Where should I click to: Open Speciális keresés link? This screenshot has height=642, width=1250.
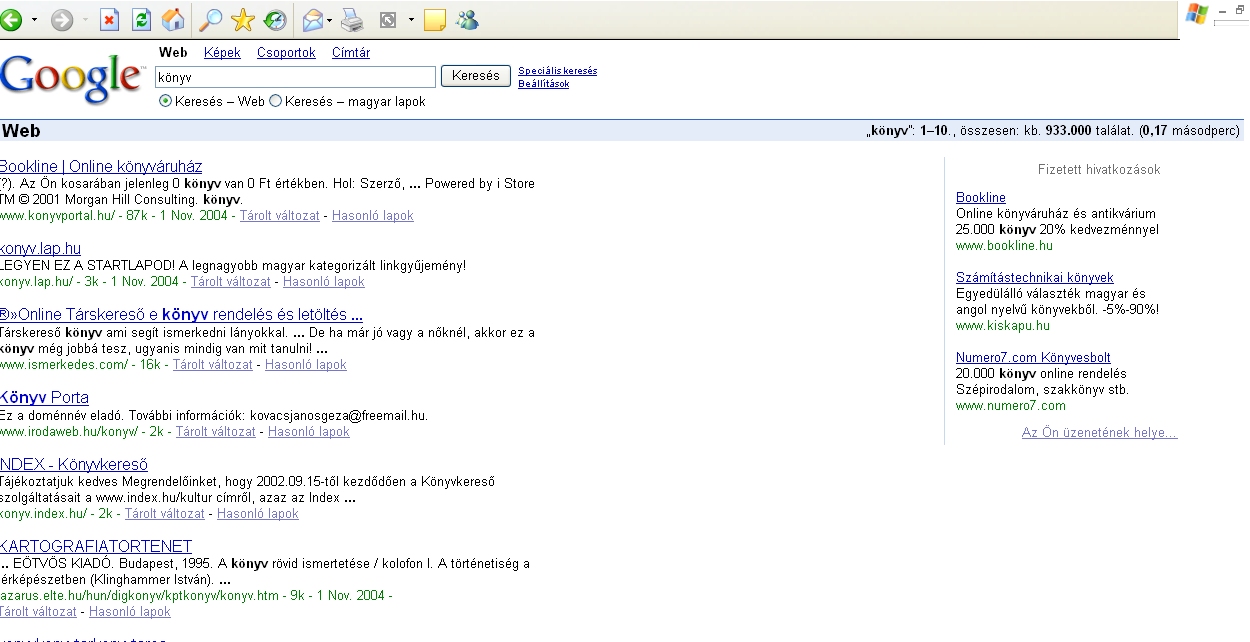click(557, 71)
